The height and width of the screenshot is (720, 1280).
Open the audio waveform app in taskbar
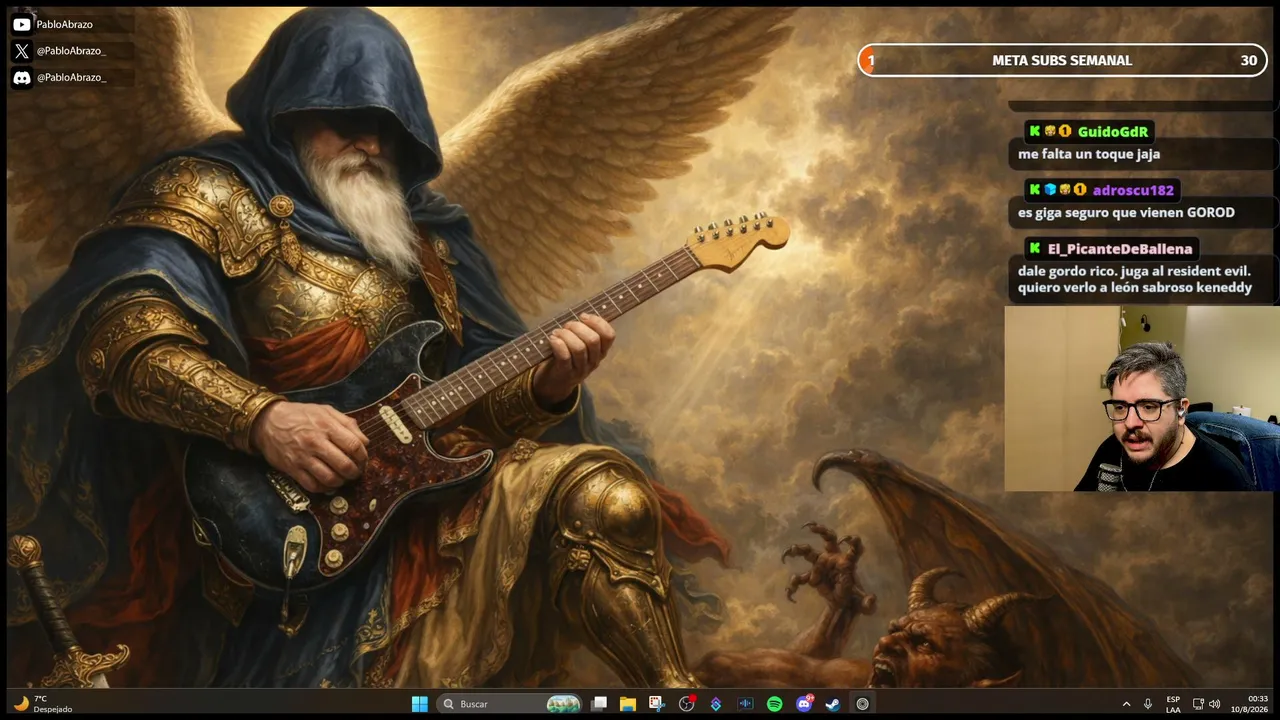[x=745, y=704]
